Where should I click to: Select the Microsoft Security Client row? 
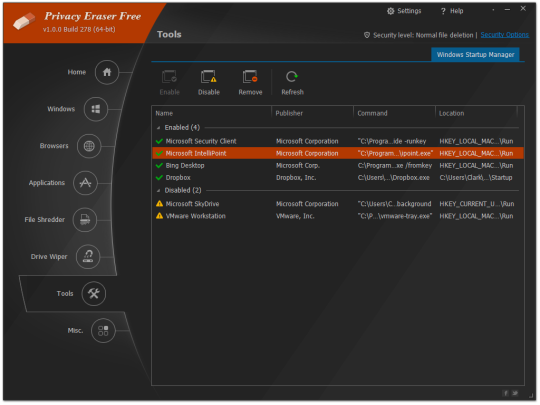(x=338, y=141)
